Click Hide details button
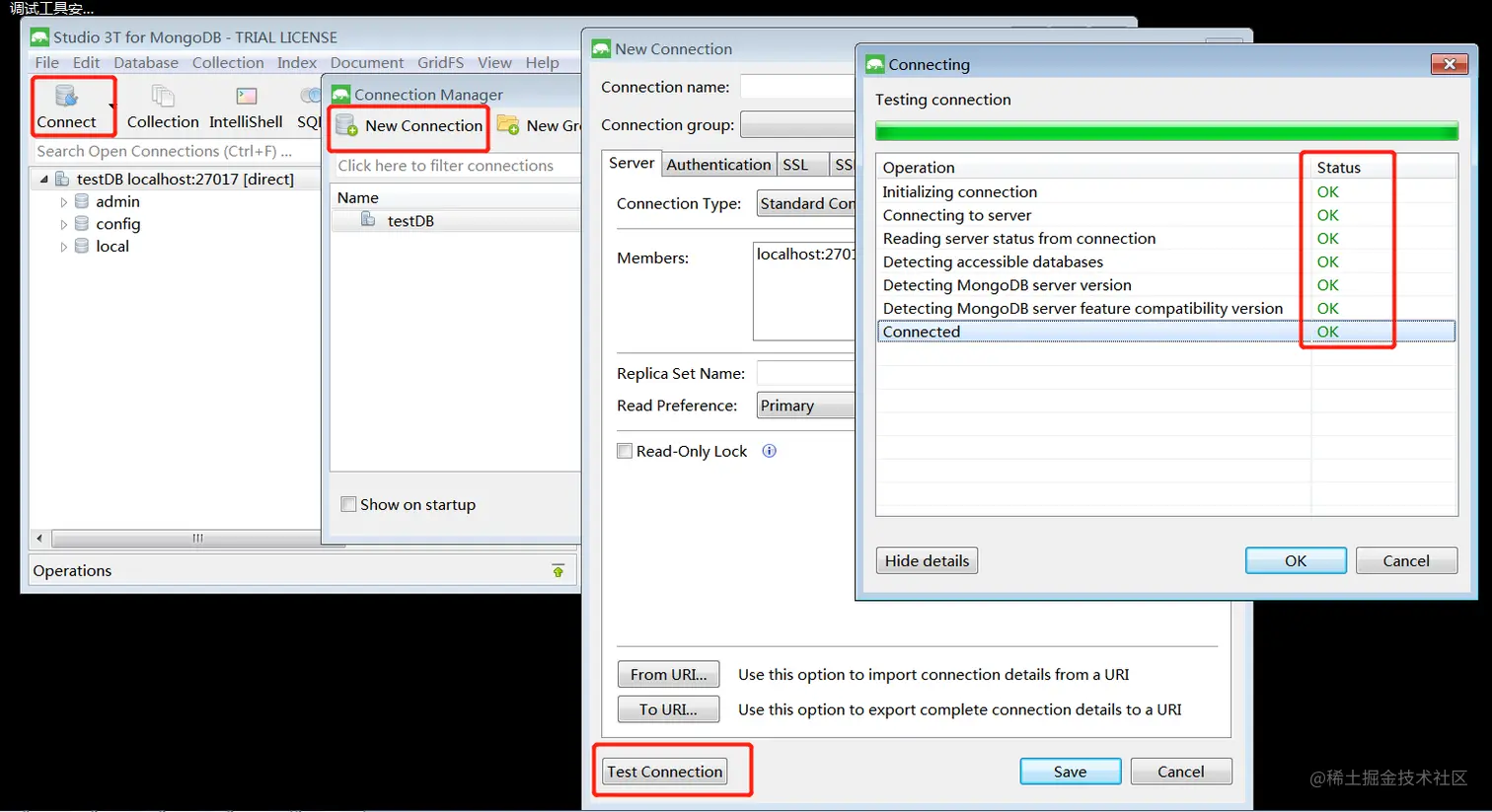1492x812 pixels. point(927,560)
